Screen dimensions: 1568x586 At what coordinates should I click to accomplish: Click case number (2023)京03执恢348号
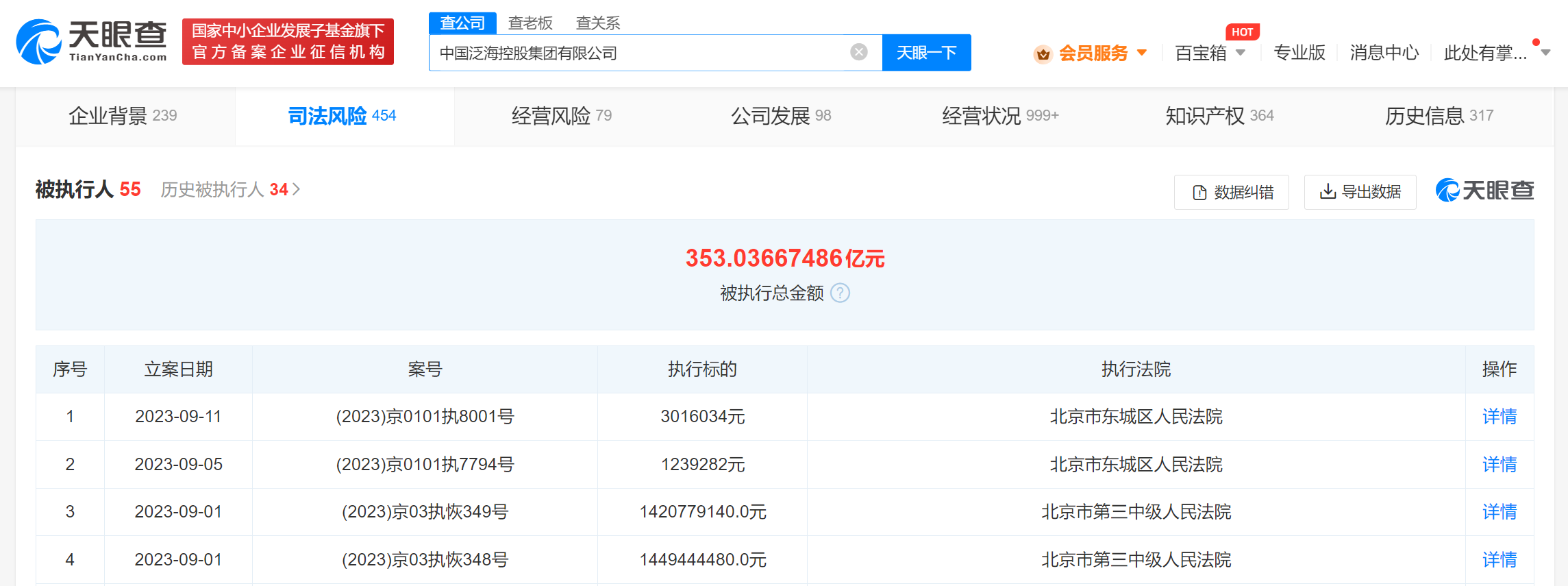click(425, 560)
